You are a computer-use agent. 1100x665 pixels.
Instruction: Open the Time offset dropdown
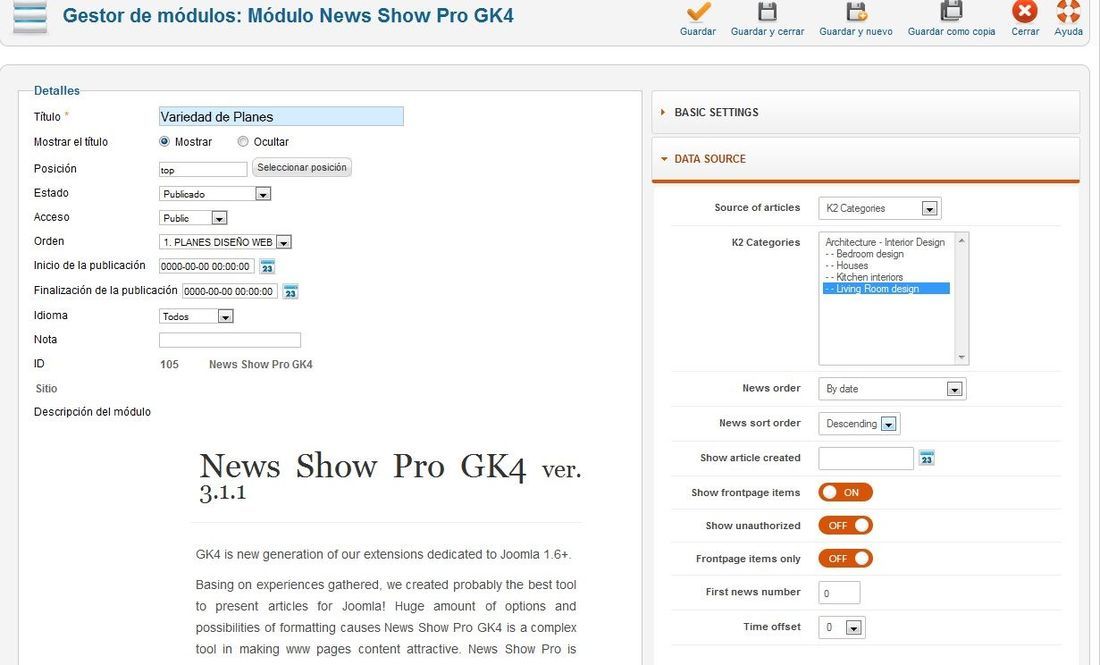click(x=842, y=627)
